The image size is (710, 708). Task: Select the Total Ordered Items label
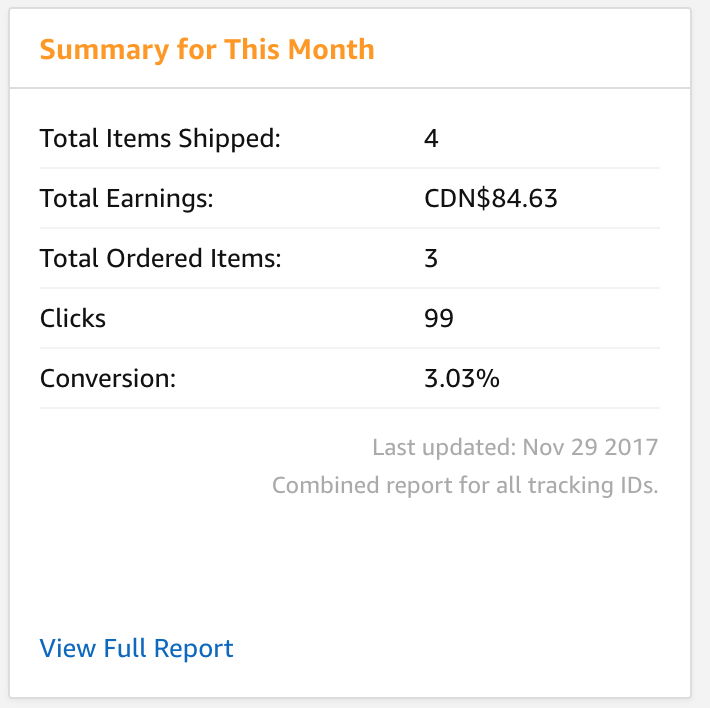pyautogui.click(x=161, y=258)
